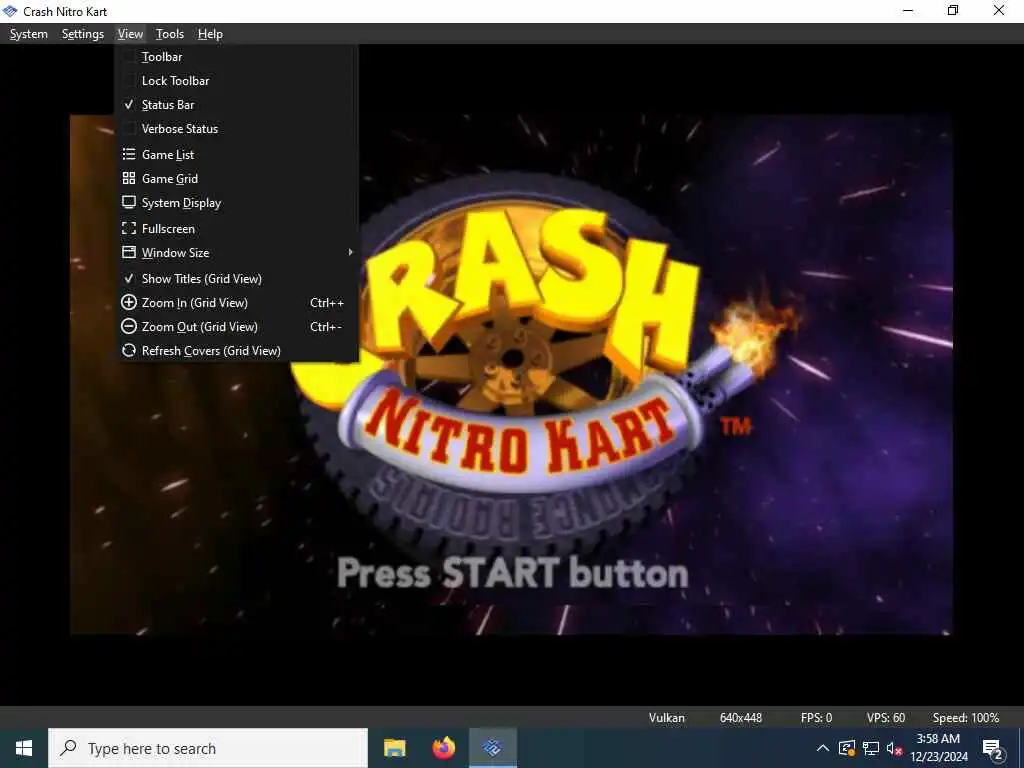Open the Windows Start menu
This screenshot has width=1024, height=768.
coord(24,748)
